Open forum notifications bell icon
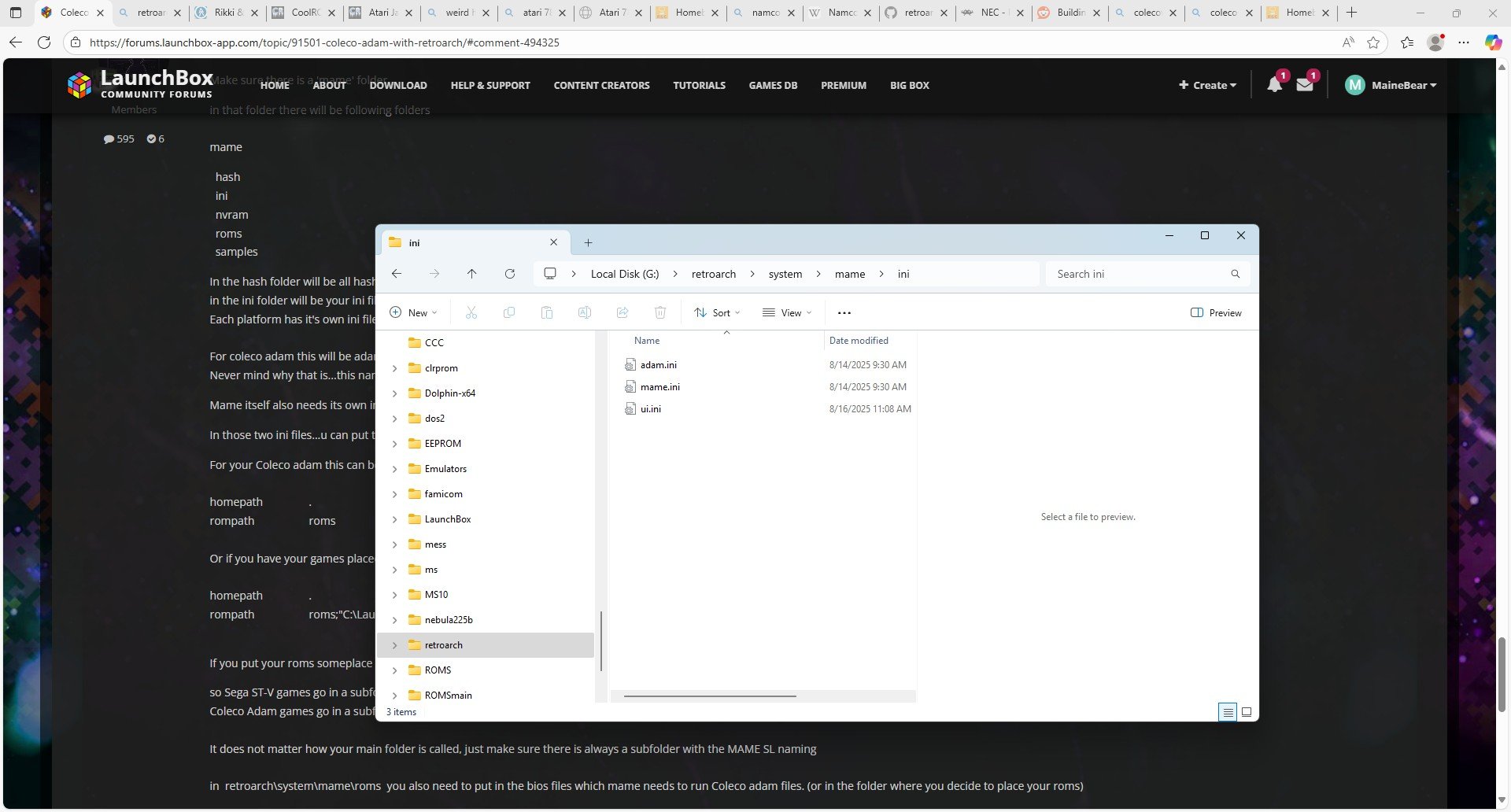 click(1275, 85)
